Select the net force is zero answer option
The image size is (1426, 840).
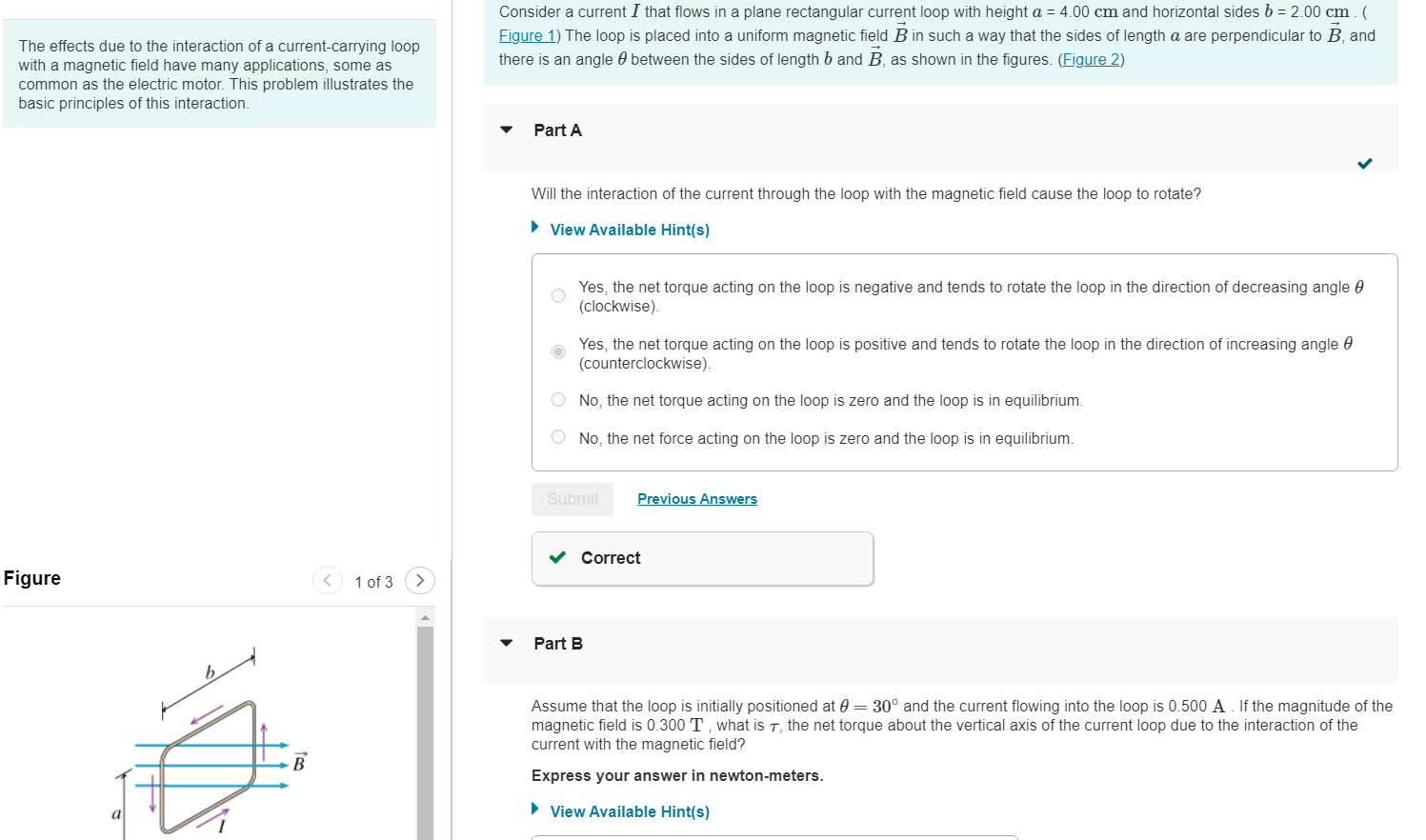(x=558, y=436)
